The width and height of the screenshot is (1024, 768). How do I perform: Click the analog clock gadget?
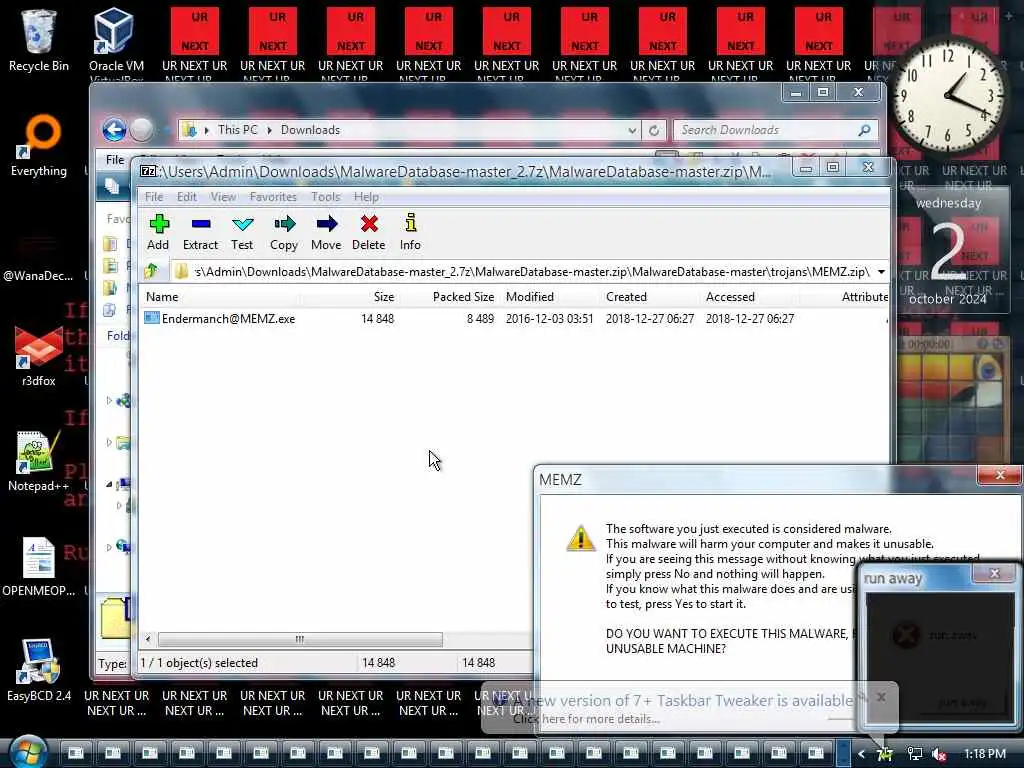[947, 96]
